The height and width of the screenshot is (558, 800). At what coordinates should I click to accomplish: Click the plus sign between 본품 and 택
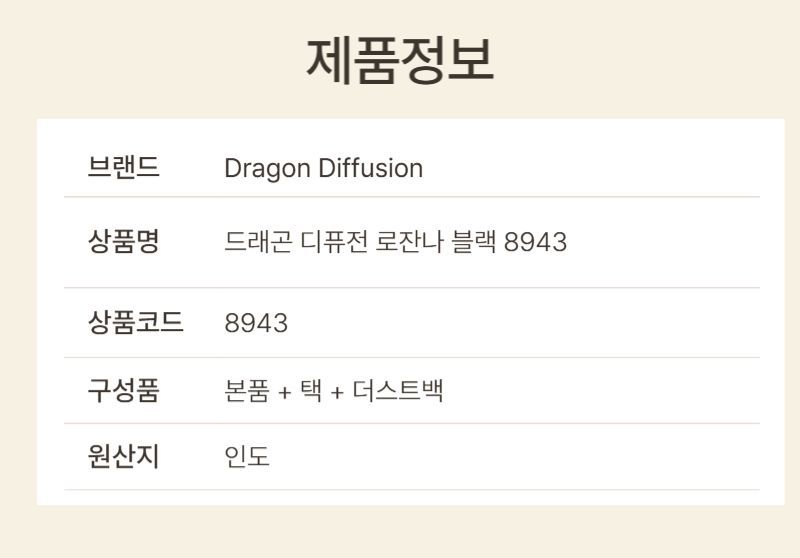[284, 391]
